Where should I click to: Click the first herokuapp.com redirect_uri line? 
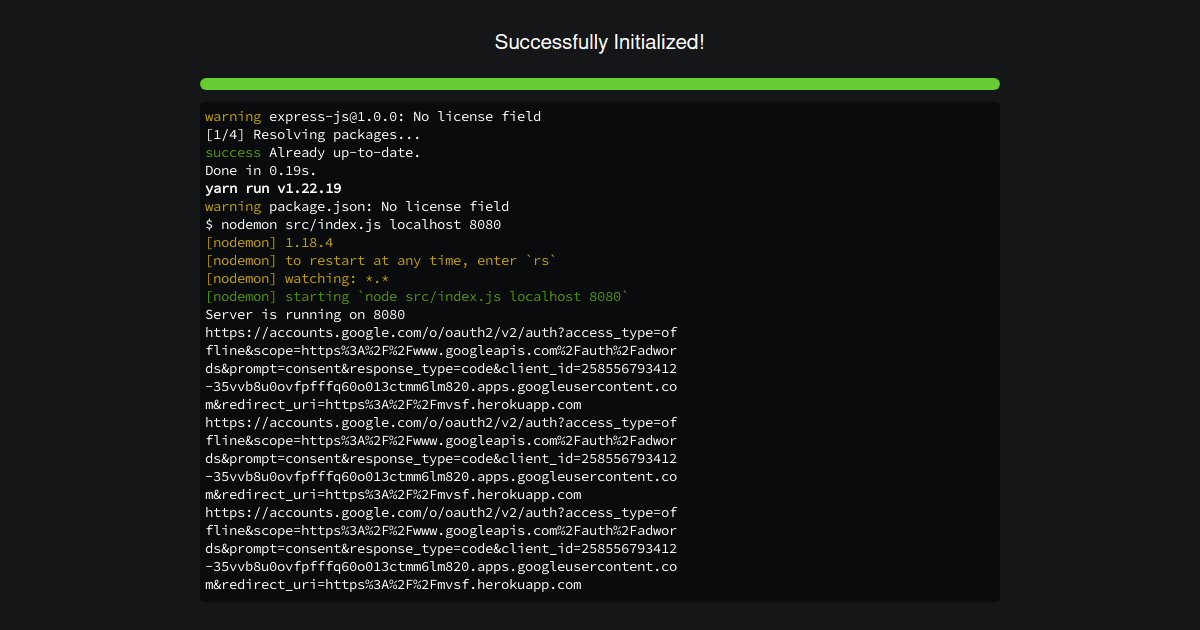point(393,405)
